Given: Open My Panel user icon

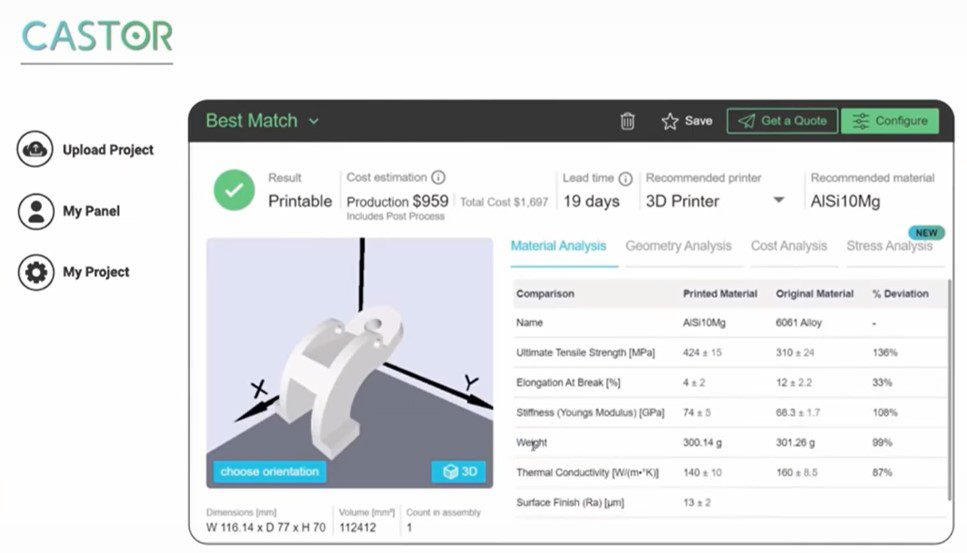Looking at the screenshot, I should point(35,211).
